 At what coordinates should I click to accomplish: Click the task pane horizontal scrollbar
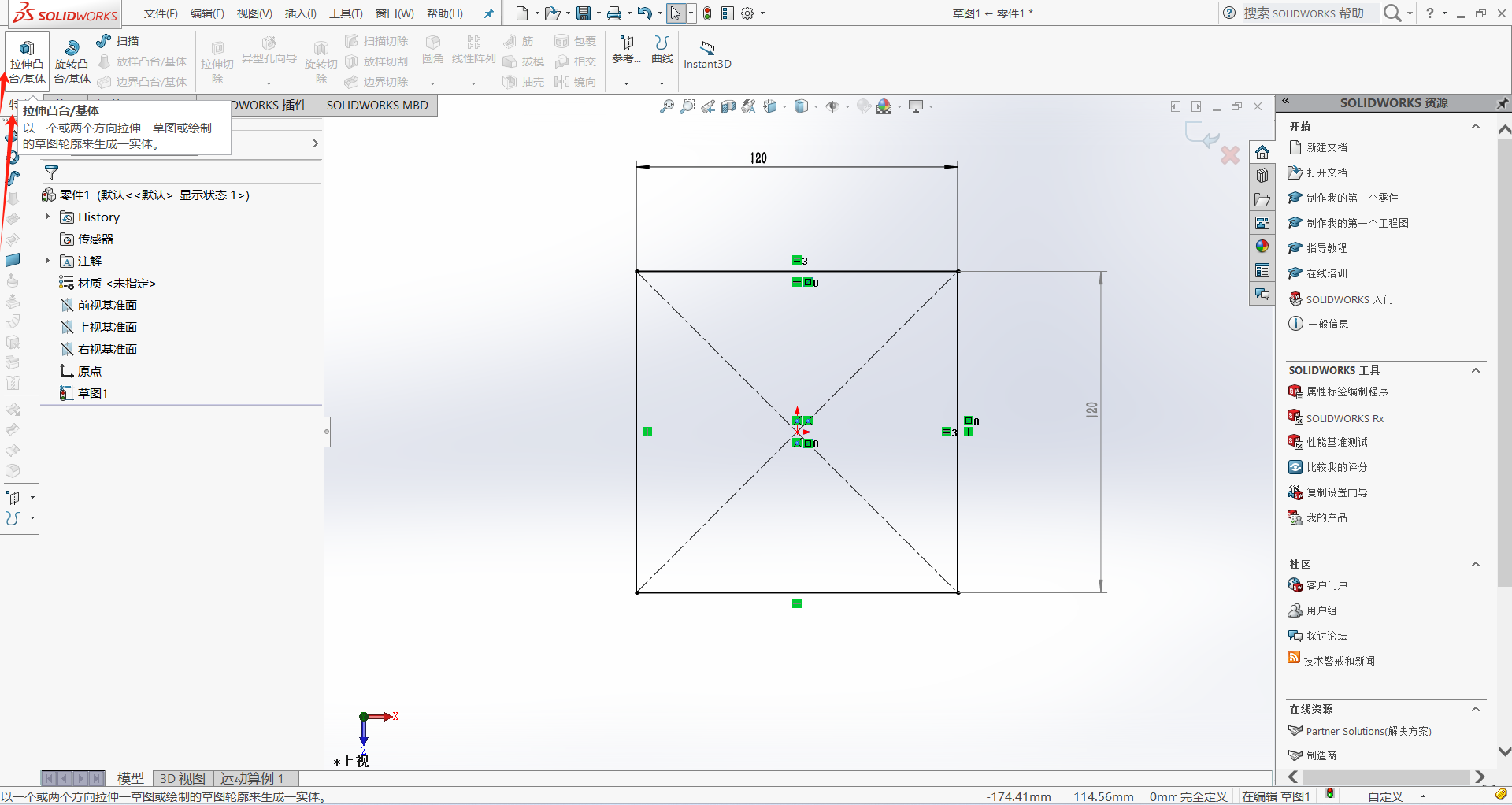click(x=1386, y=777)
